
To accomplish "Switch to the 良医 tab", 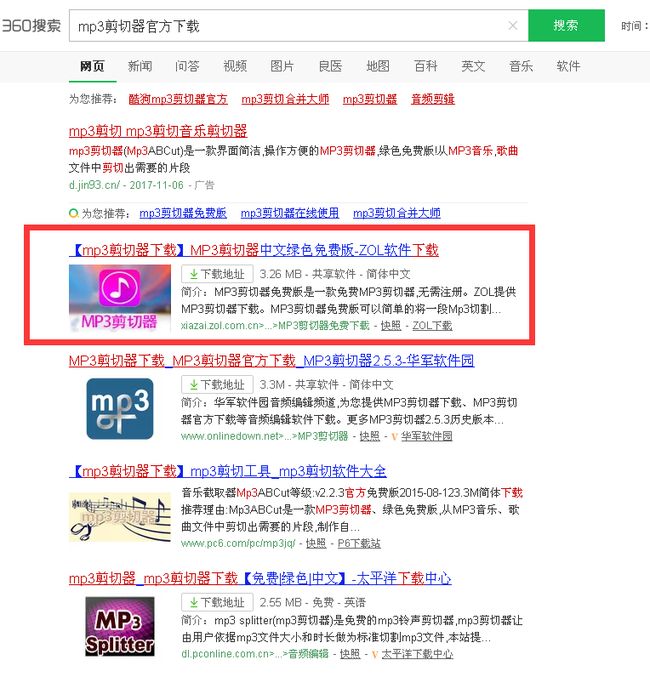I will [x=330, y=66].
